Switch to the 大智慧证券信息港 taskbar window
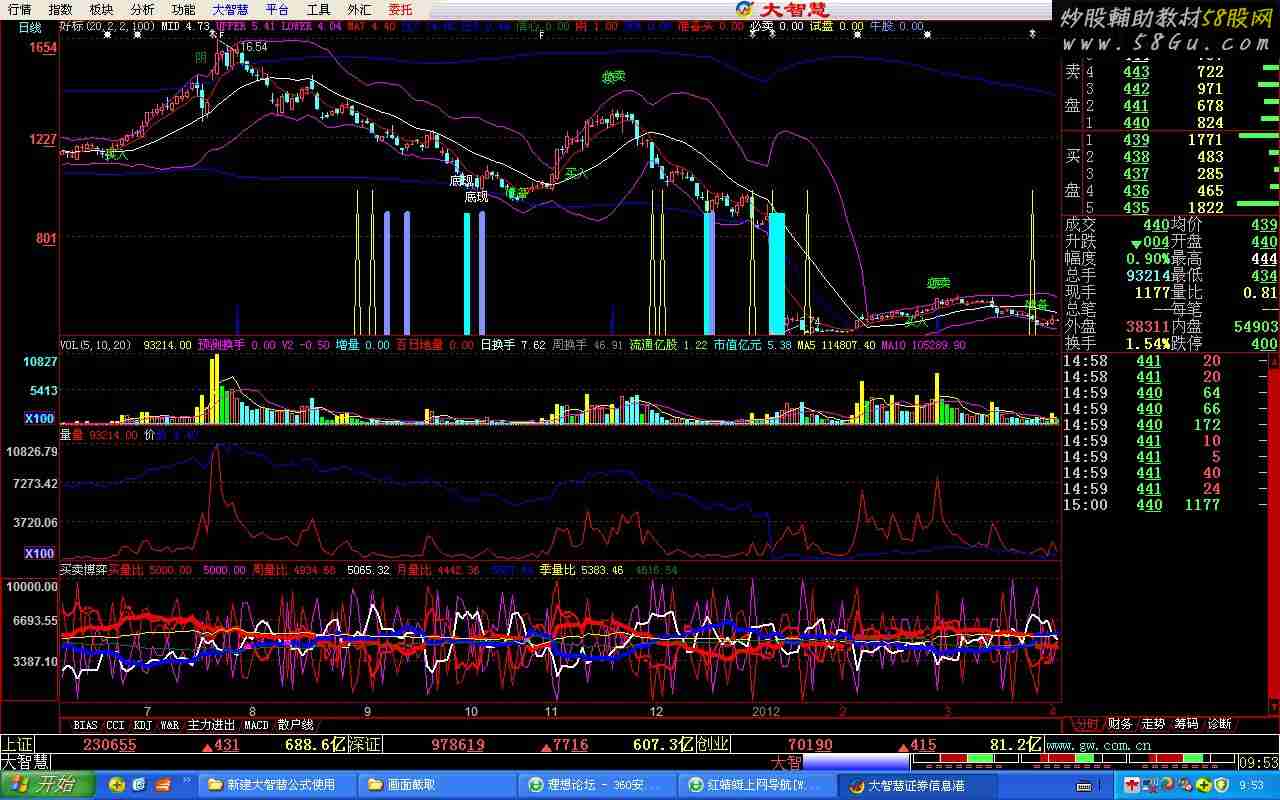The width and height of the screenshot is (1280, 800). click(917, 785)
